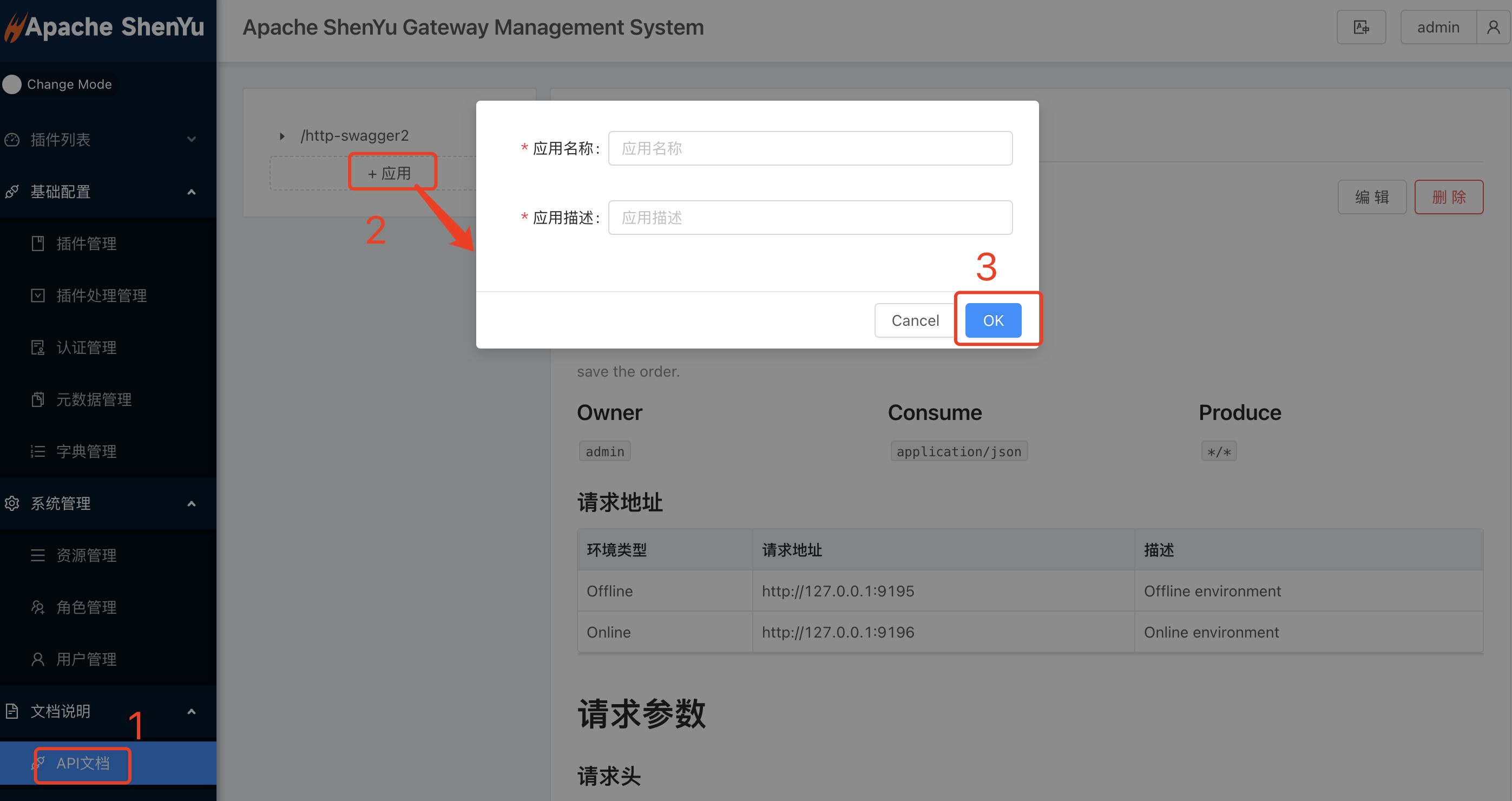Click the Apache ShenYu logo

click(x=104, y=27)
